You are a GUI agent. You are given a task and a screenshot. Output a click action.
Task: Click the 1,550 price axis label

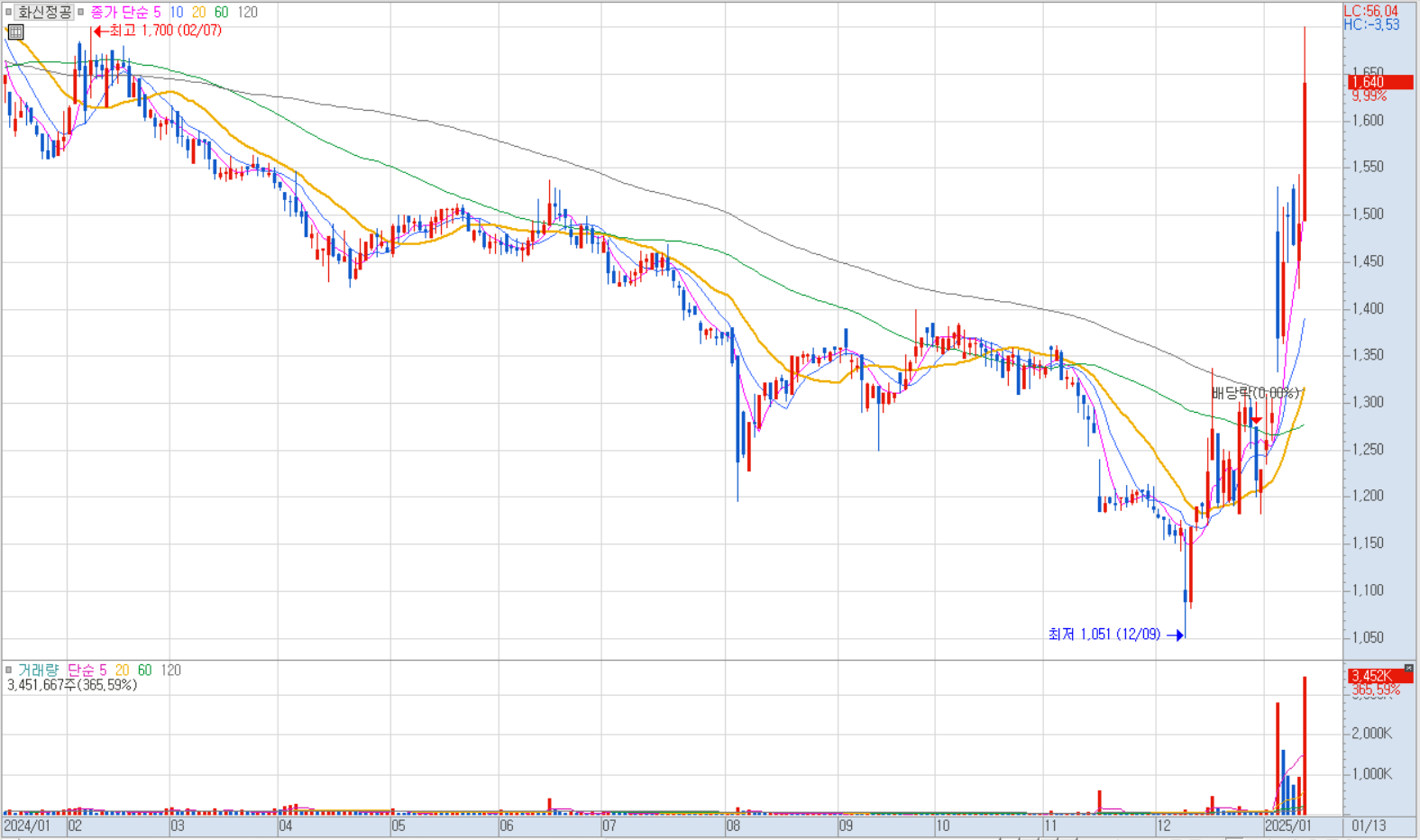pyautogui.click(x=1367, y=167)
